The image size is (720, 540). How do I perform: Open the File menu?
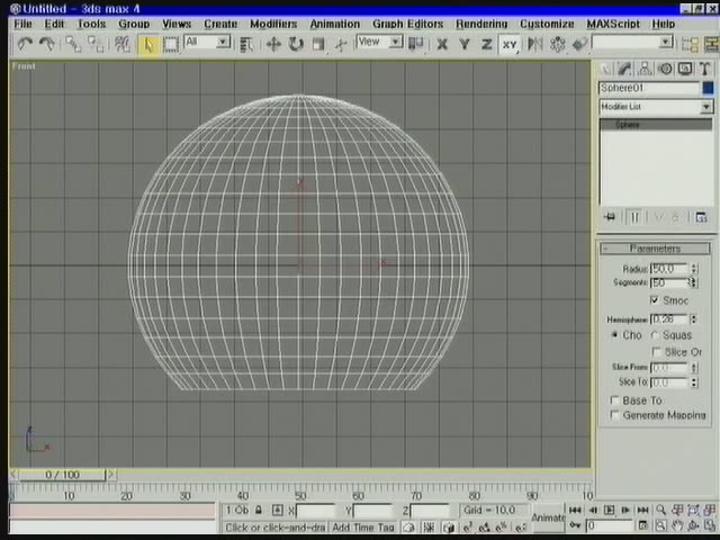[x=22, y=24]
